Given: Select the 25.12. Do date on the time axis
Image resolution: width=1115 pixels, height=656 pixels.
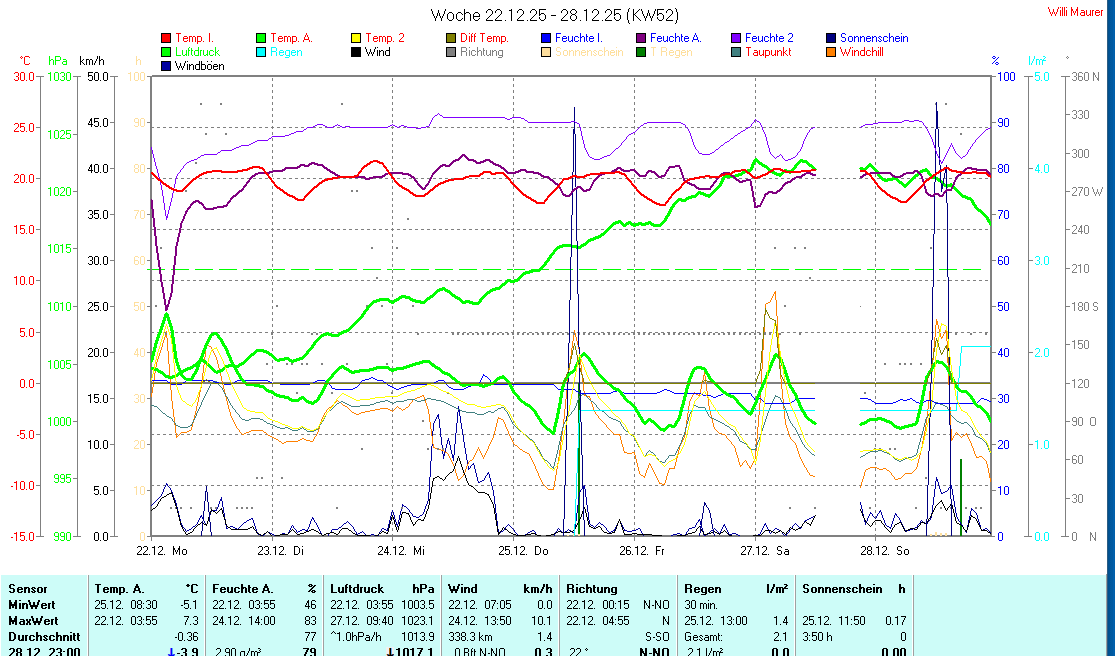Looking at the screenshot, I should point(527,551).
